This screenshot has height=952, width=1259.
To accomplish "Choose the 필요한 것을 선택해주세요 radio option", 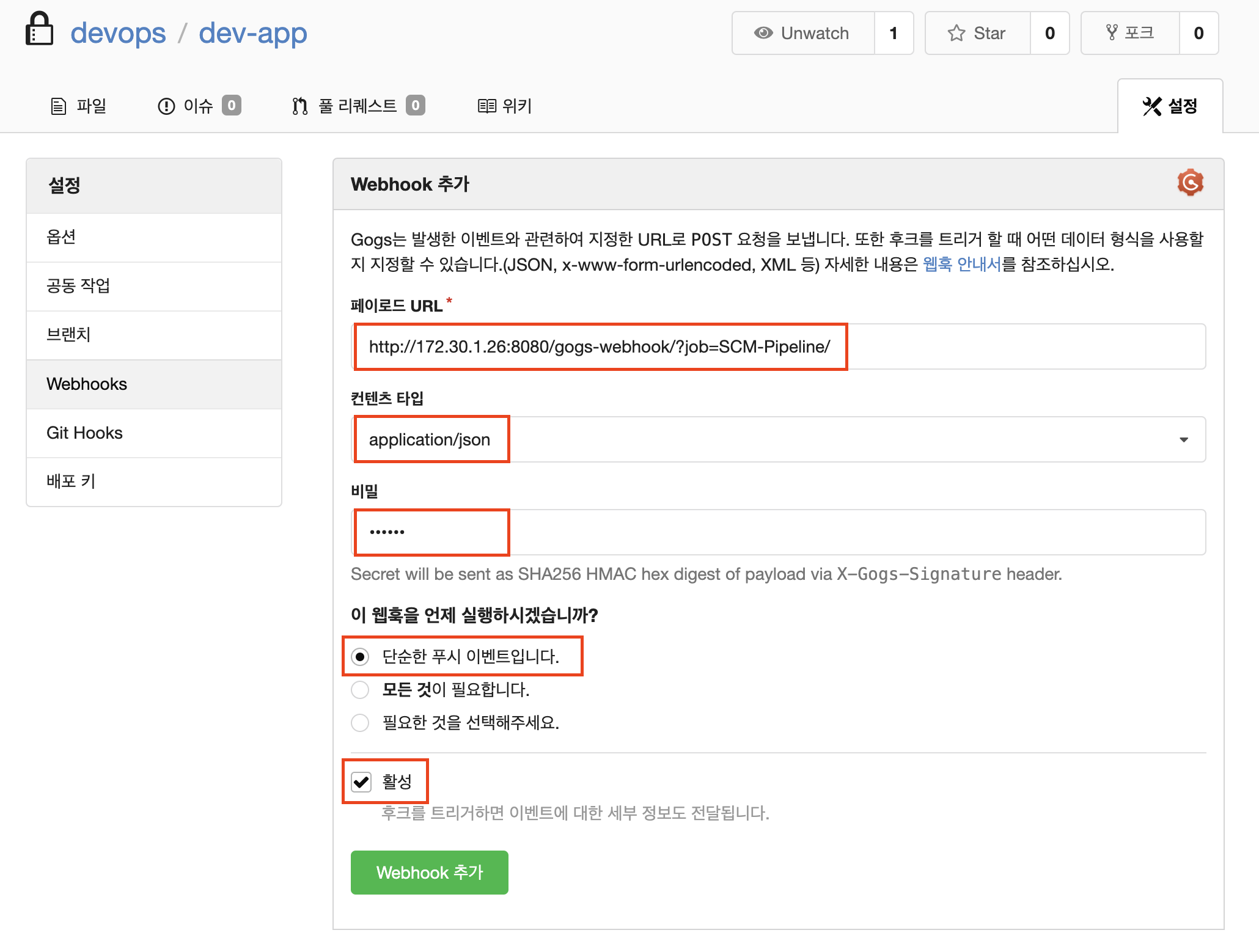I will click(360, 723).
